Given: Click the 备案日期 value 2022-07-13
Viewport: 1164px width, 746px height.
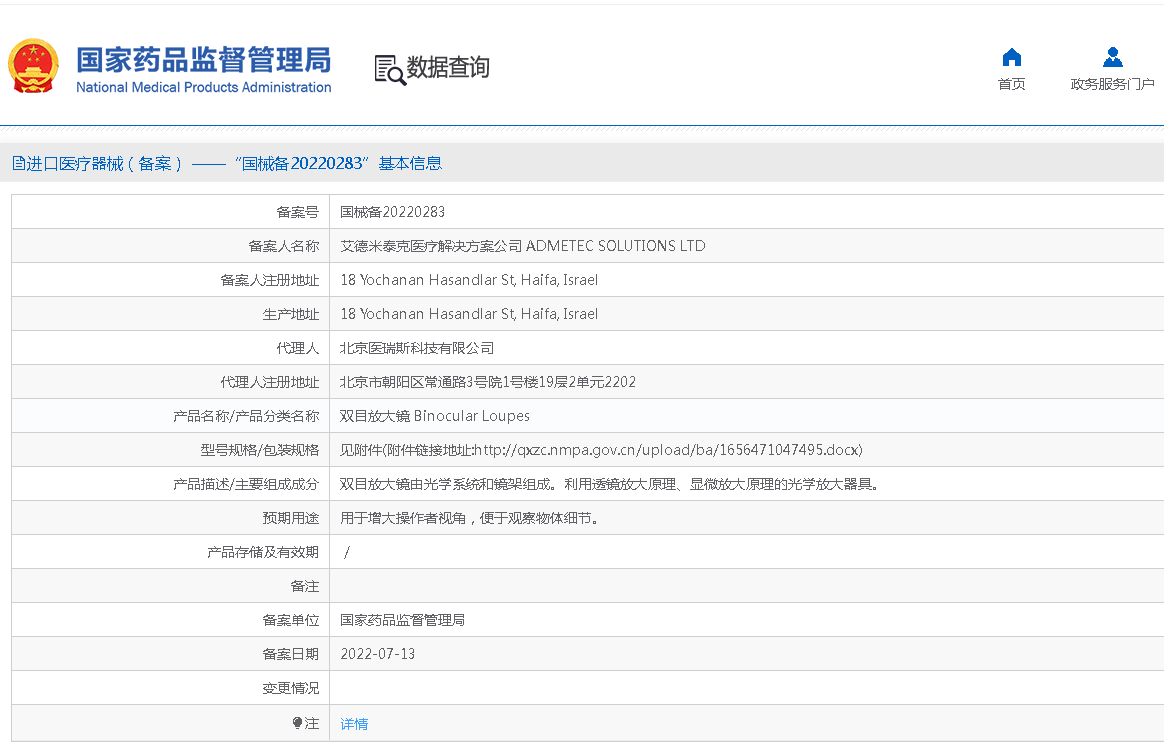Looking at the screenshot, I should [377, 654].
